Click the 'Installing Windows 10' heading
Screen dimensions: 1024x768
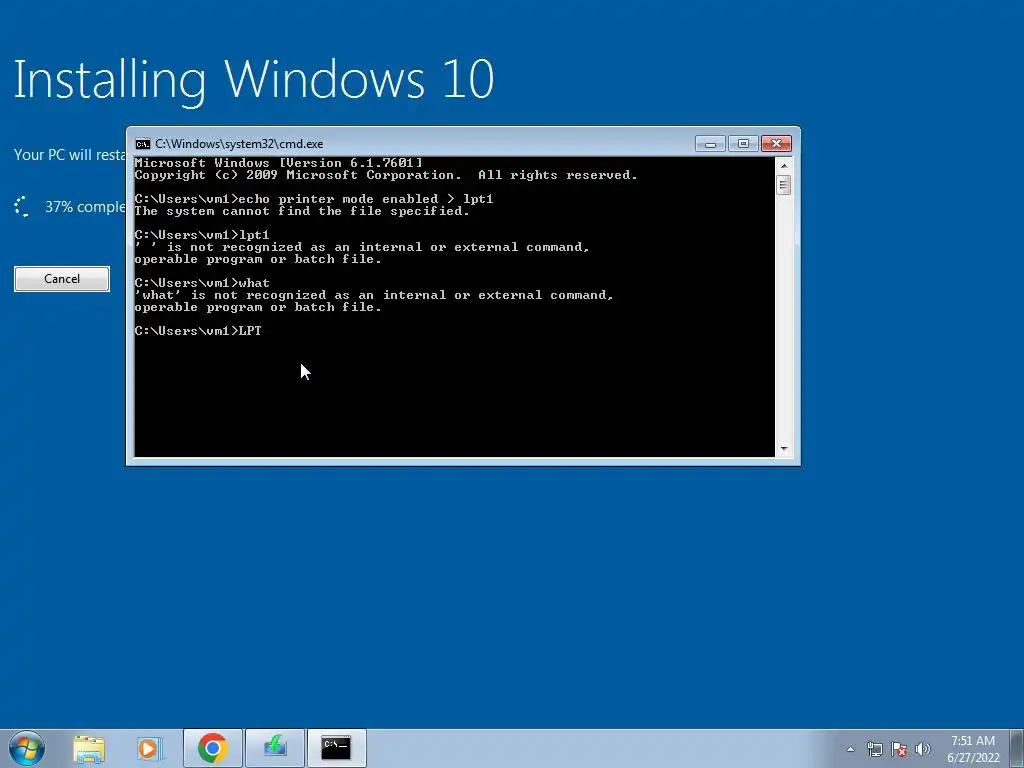(x=253, y=80)
